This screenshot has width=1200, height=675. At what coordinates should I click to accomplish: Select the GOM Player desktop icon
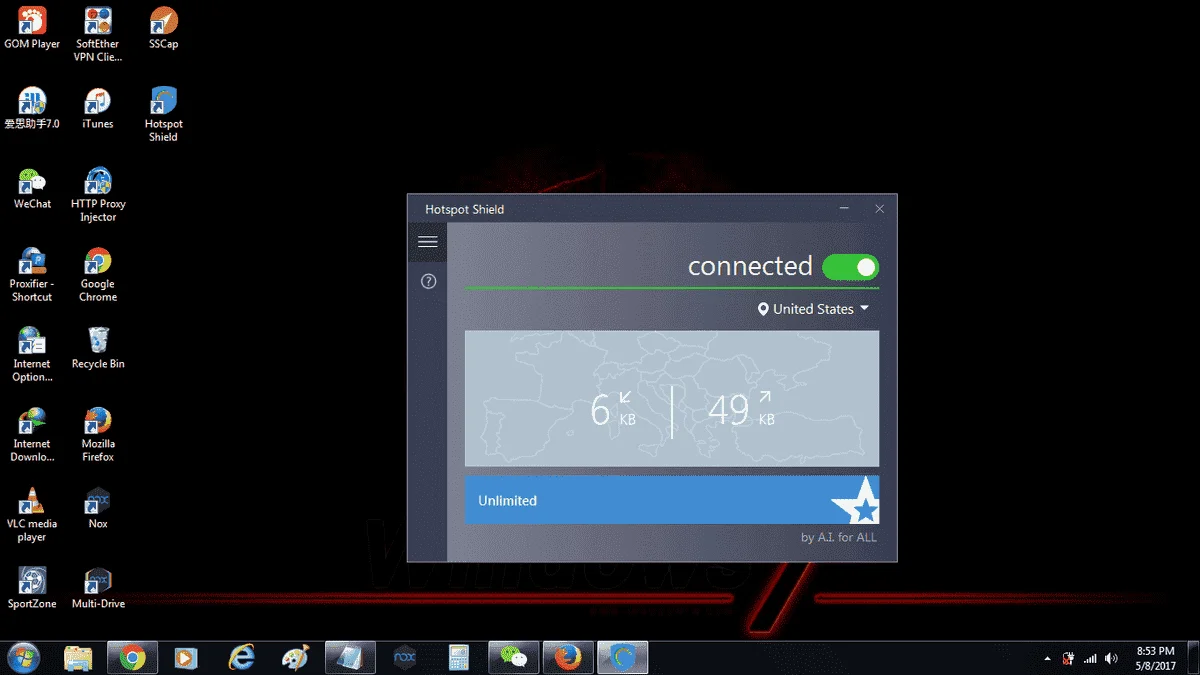[32, 28]
